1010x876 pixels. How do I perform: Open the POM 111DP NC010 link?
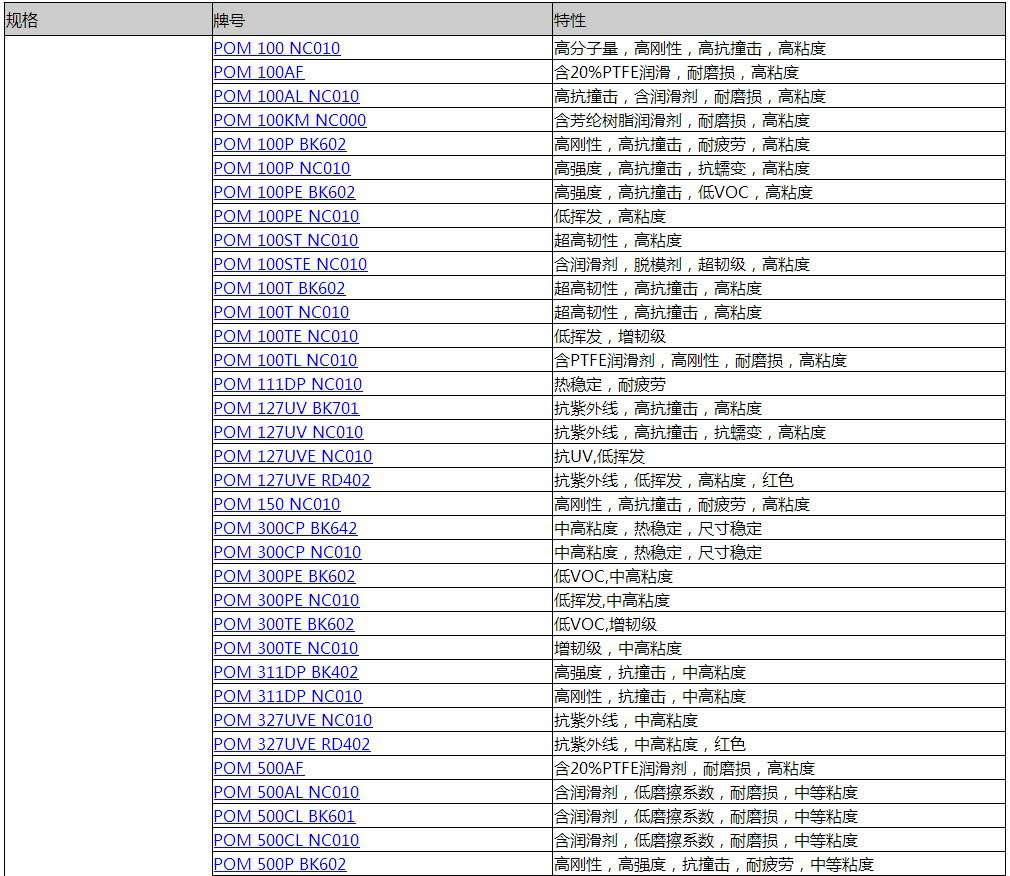point(288,384)
